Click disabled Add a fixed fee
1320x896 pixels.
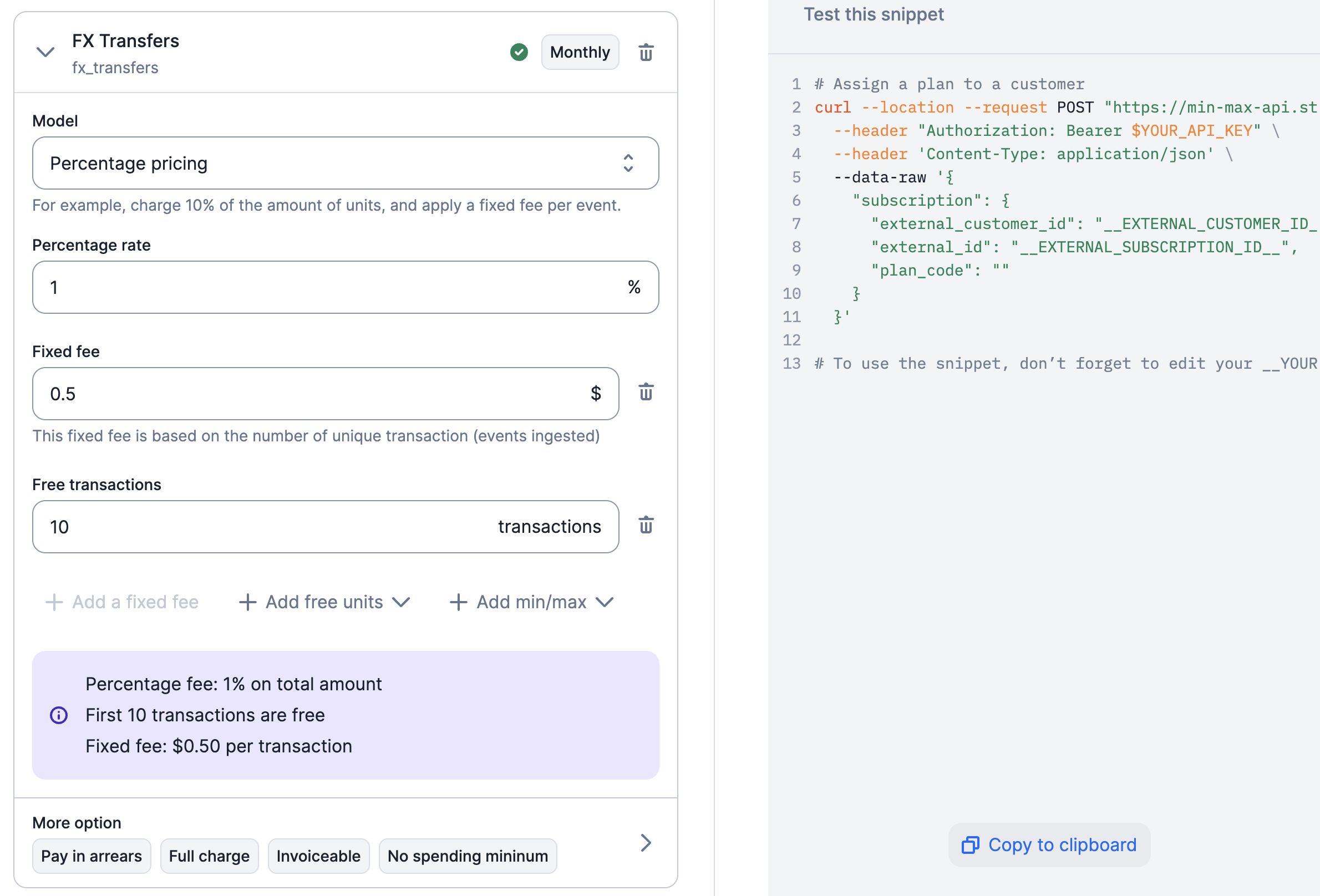tap(122, 602)
